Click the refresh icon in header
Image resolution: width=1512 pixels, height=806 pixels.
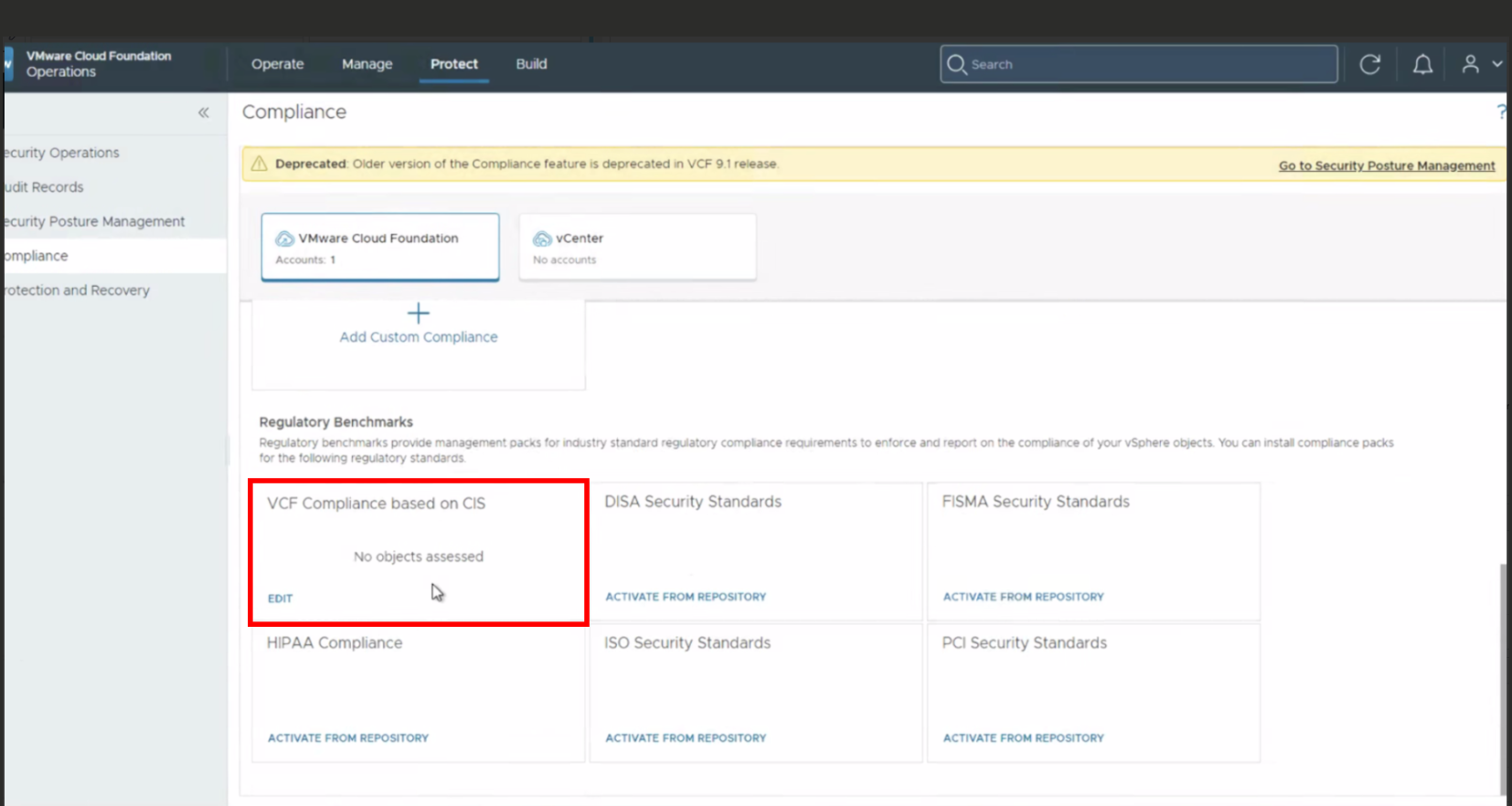(1369, 64)
